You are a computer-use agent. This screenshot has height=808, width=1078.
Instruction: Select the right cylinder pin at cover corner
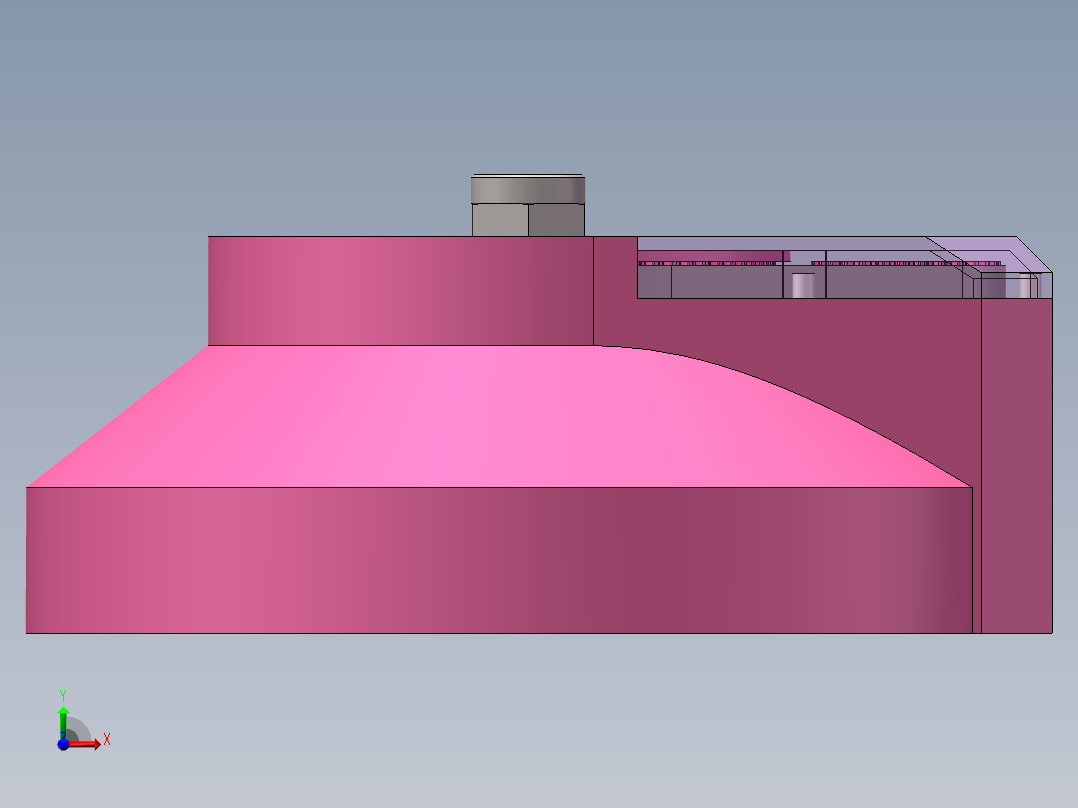pyautogui.click(x=1019, y=288)
